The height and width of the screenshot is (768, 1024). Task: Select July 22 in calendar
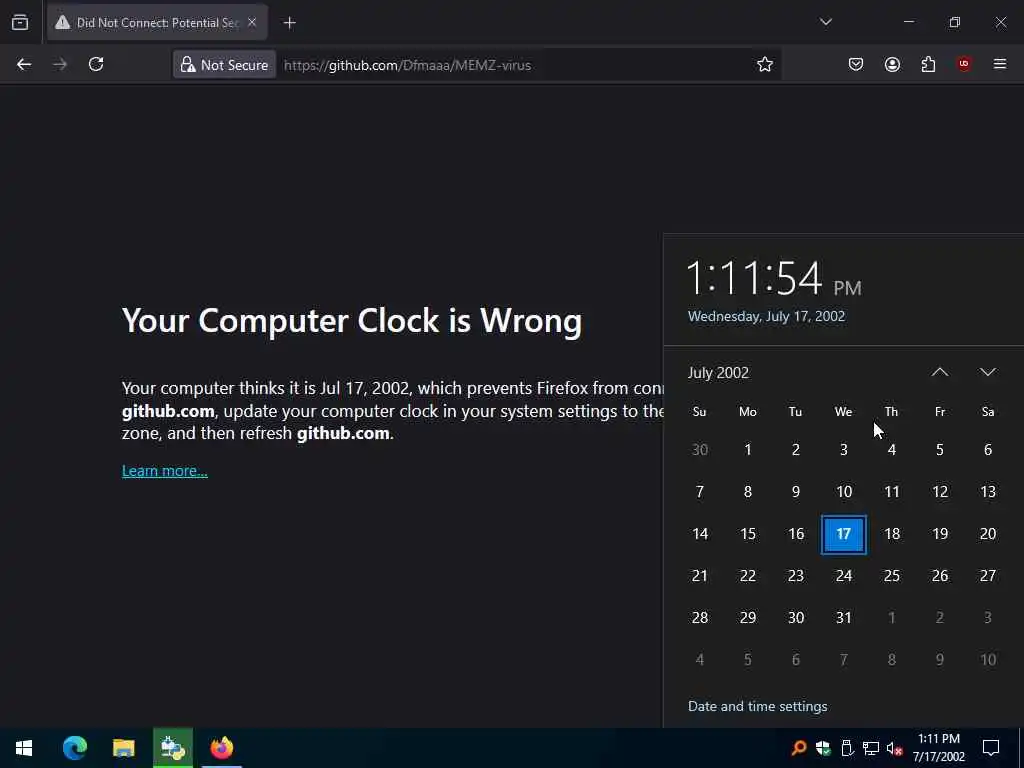[748, 576]
